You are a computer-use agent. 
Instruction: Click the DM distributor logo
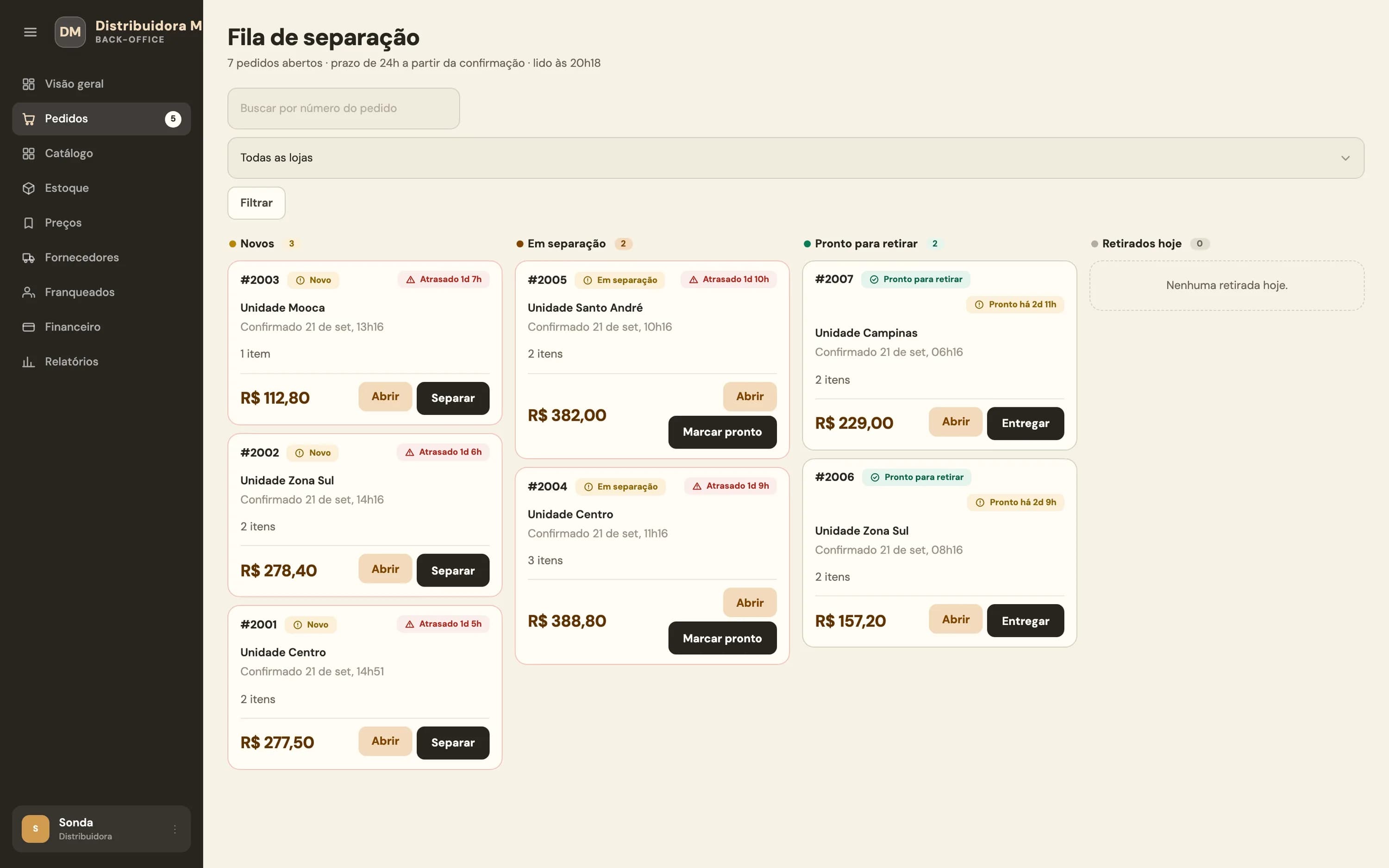pyautogui.click(x=70, y=32)
